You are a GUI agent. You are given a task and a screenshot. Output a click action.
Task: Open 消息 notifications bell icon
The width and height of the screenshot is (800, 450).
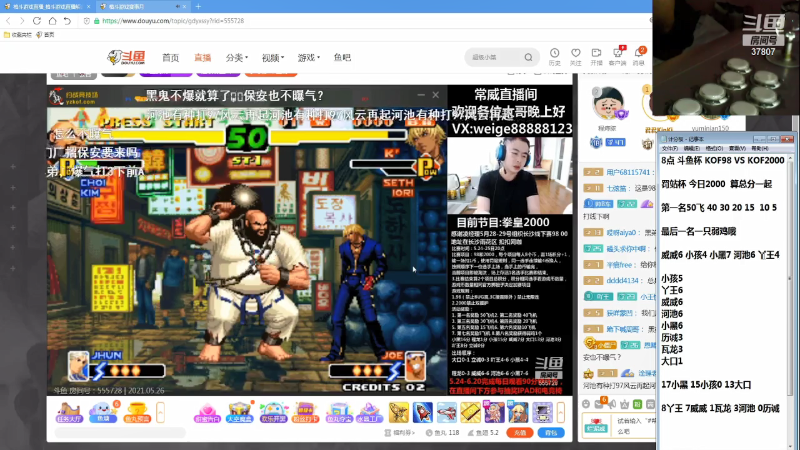tap(639, 57)
